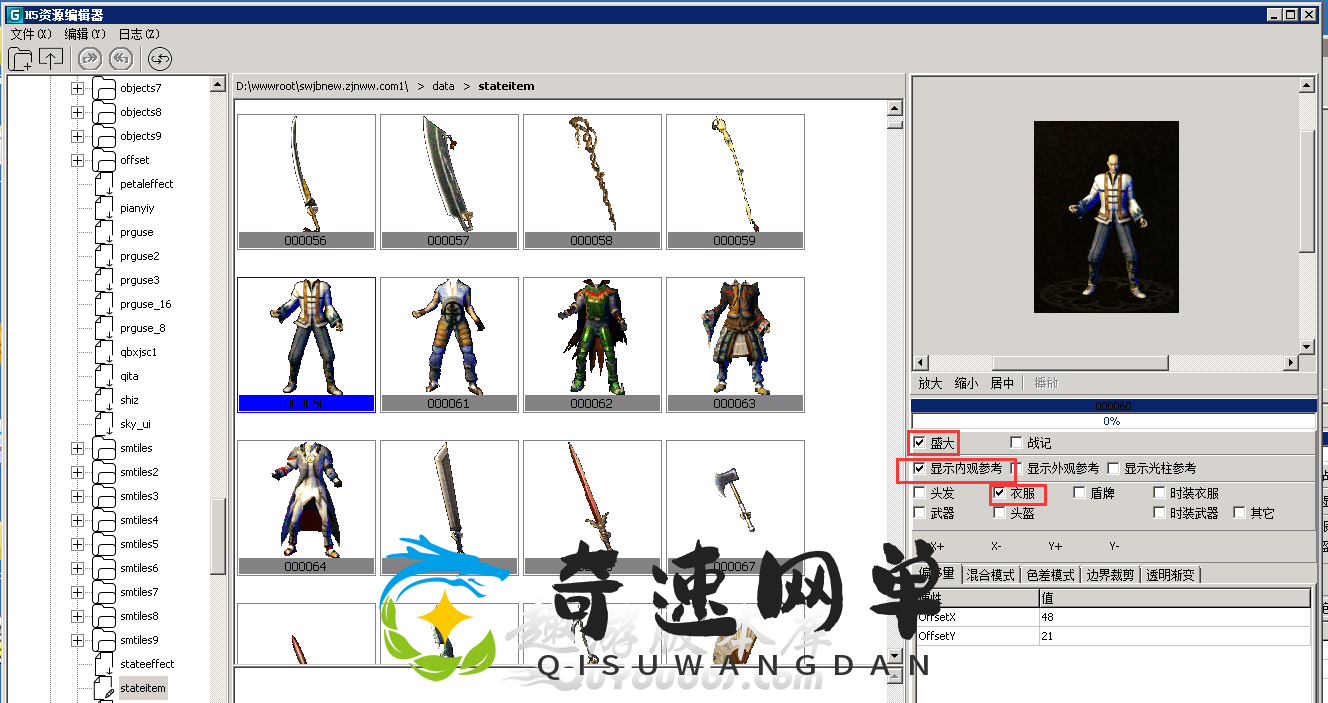Expand the offset folder node

point(77,160)
